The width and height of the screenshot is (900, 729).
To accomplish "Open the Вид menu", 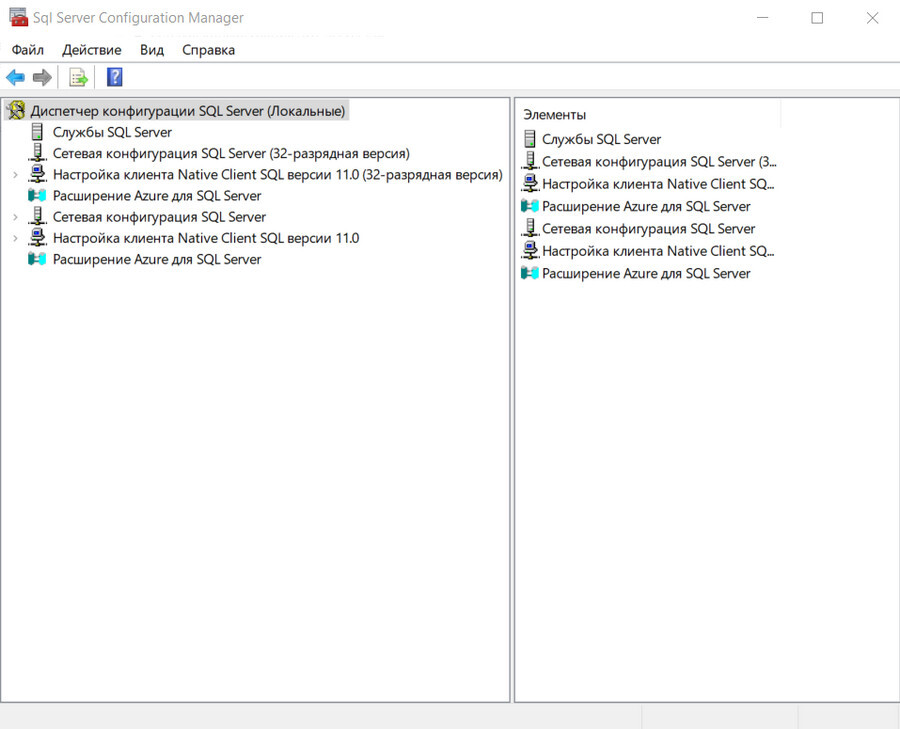I will (152, 50).
